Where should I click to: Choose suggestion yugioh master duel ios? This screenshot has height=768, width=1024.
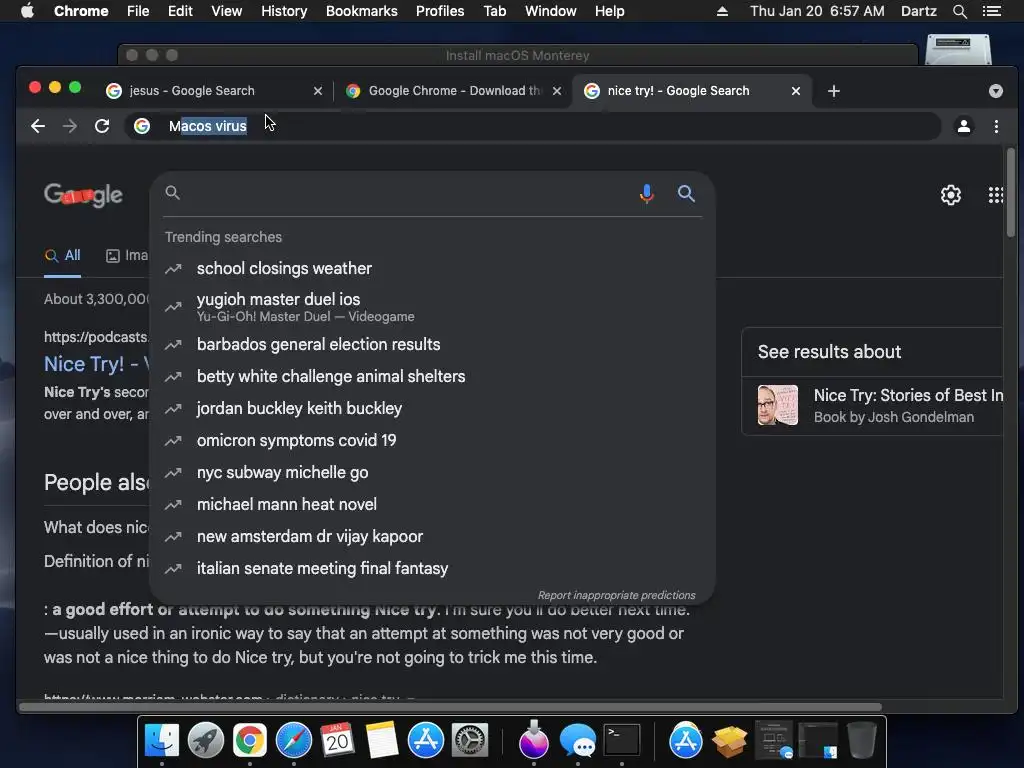(x=432, y=306)
